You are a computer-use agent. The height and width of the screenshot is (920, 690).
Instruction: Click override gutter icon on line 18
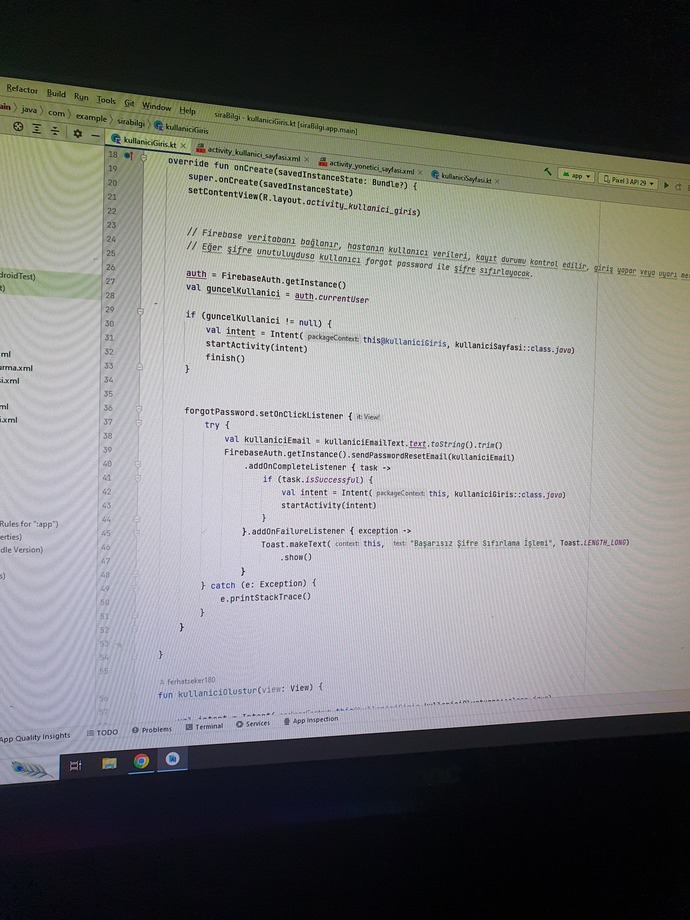128,155
